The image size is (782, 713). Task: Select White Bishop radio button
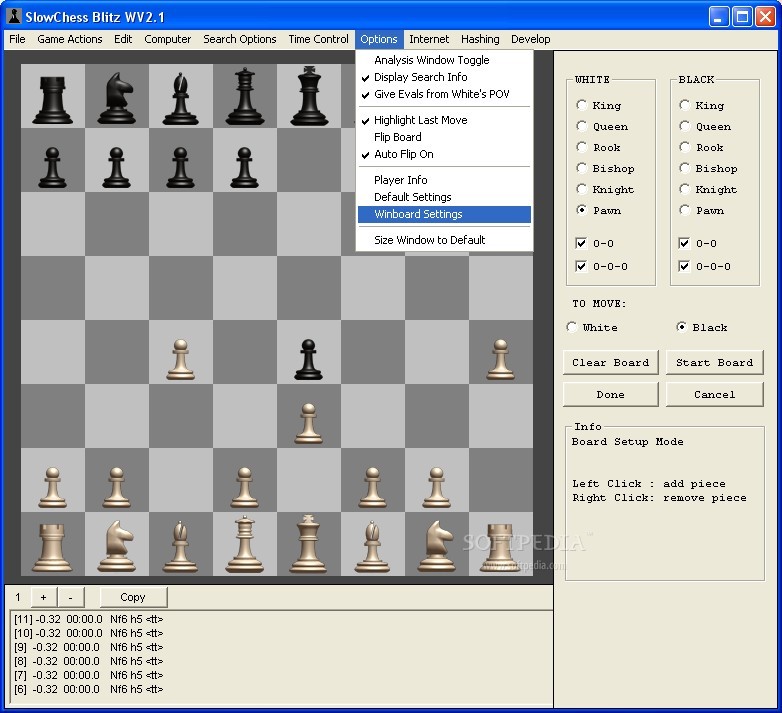tap(582, 168)
